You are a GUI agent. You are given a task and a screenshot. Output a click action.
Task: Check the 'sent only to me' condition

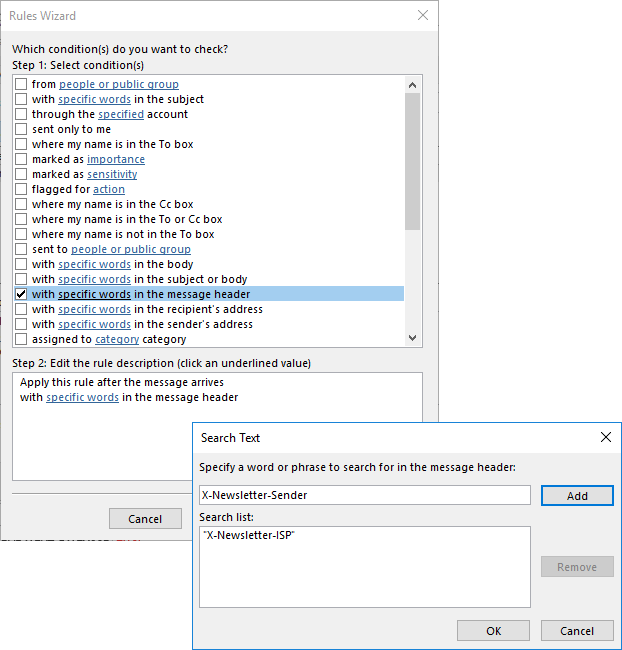[21, 129]
